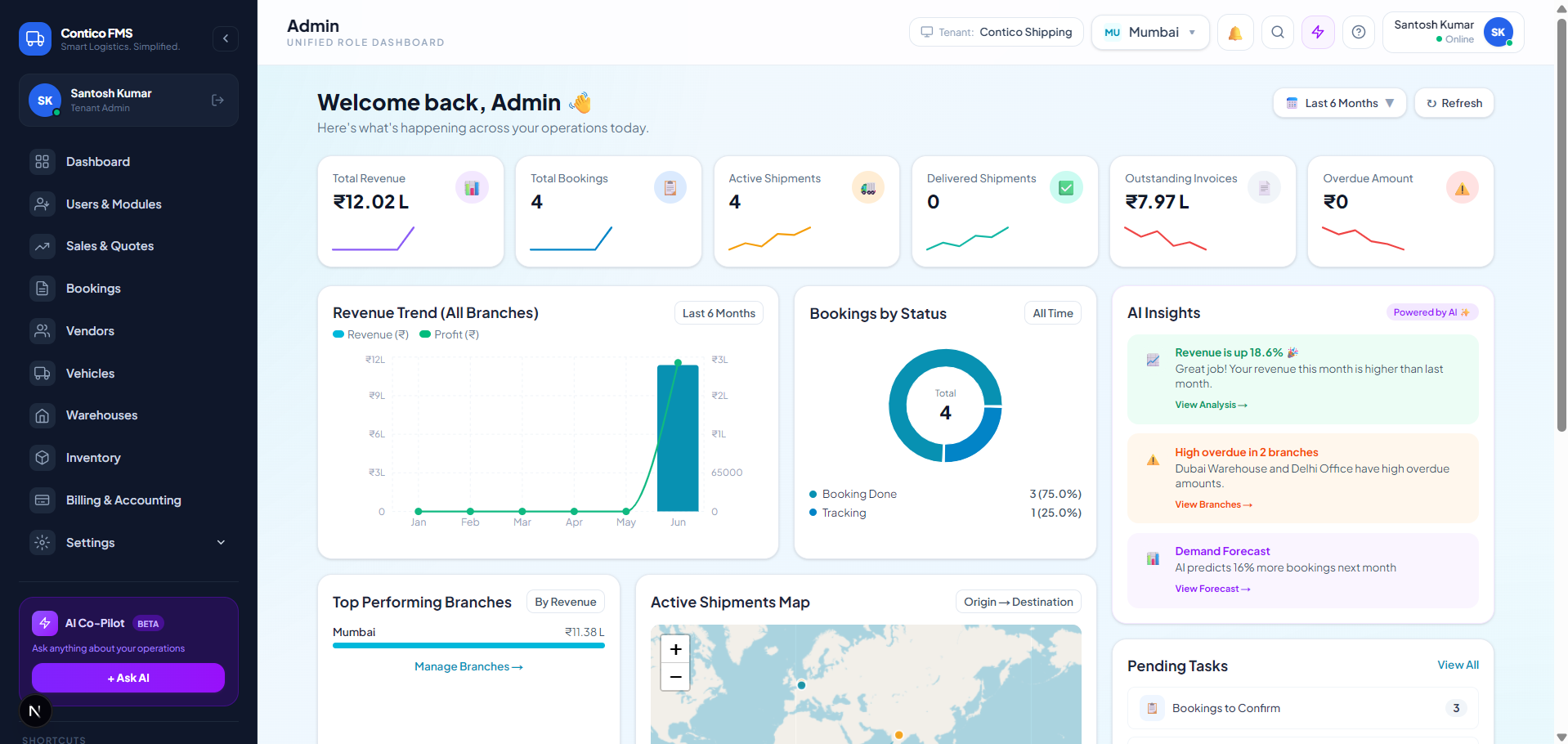Click the page vertical scrollbar
Image resolution: width=1568 pixels, height=744 pixels.
point(1561,225)
